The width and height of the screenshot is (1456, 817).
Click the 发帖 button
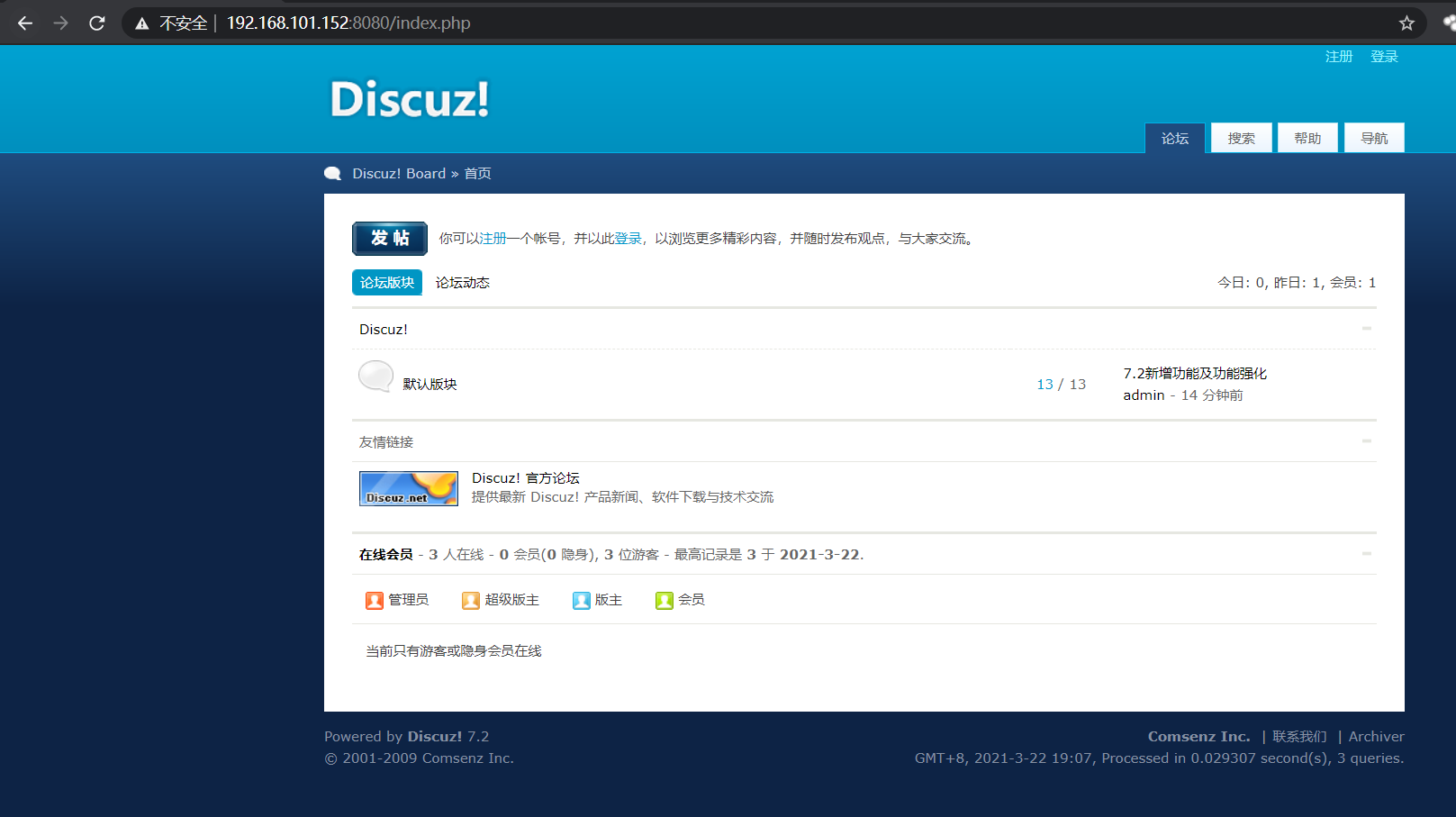pyautogui.click(x=389, y=238)
